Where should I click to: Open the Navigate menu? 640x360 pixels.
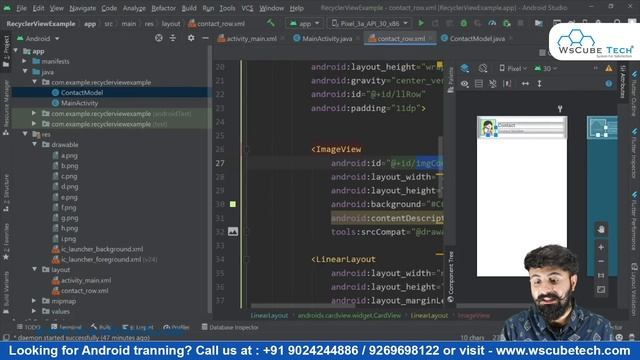point(82,8)
